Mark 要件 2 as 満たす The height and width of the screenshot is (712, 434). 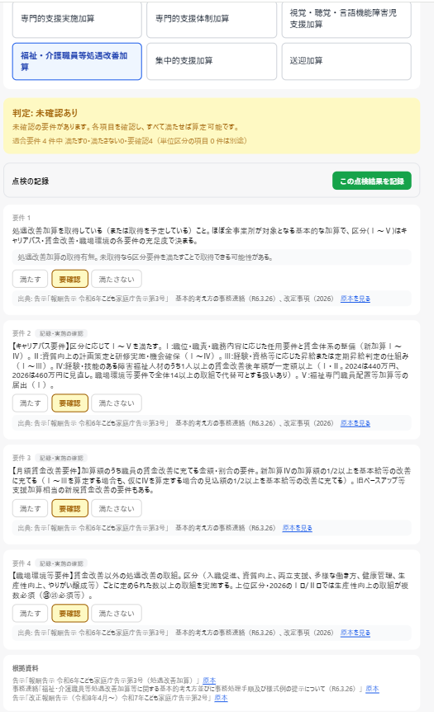[30, 403]
